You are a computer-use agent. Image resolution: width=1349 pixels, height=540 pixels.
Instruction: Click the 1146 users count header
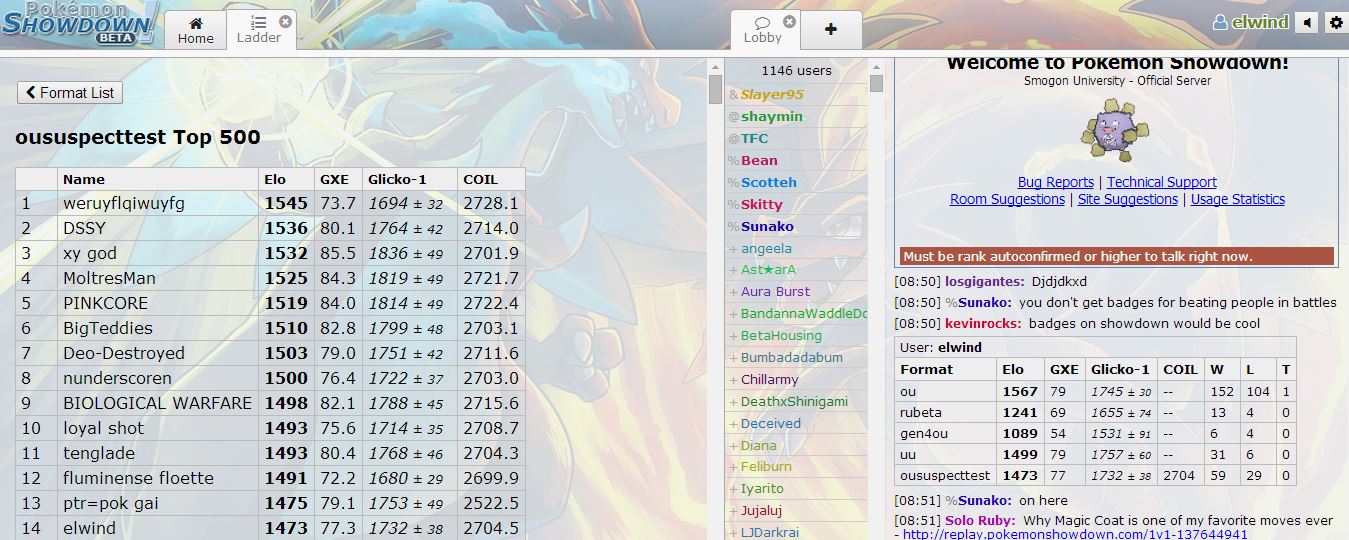796,71
